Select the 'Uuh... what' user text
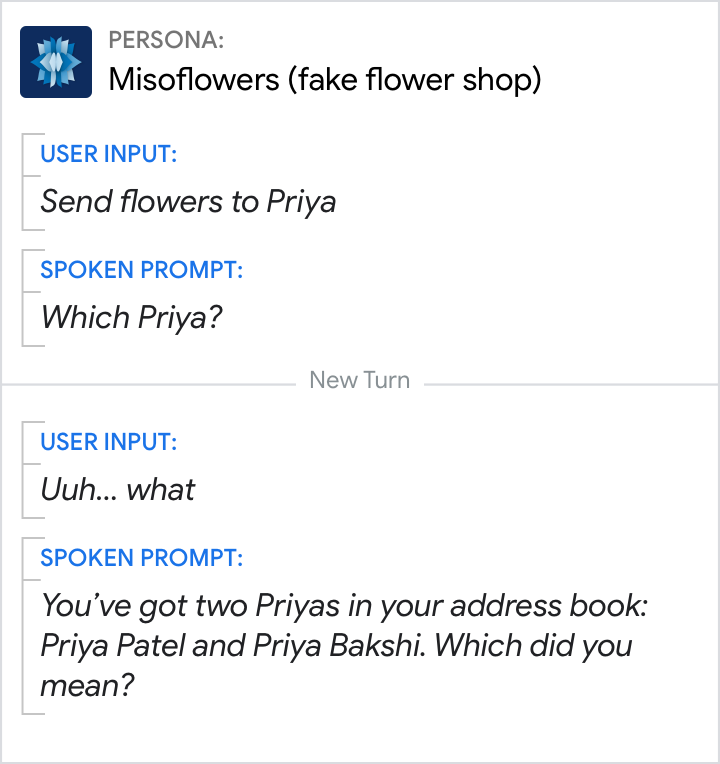The image size is (720, 764). click(117, 490)
